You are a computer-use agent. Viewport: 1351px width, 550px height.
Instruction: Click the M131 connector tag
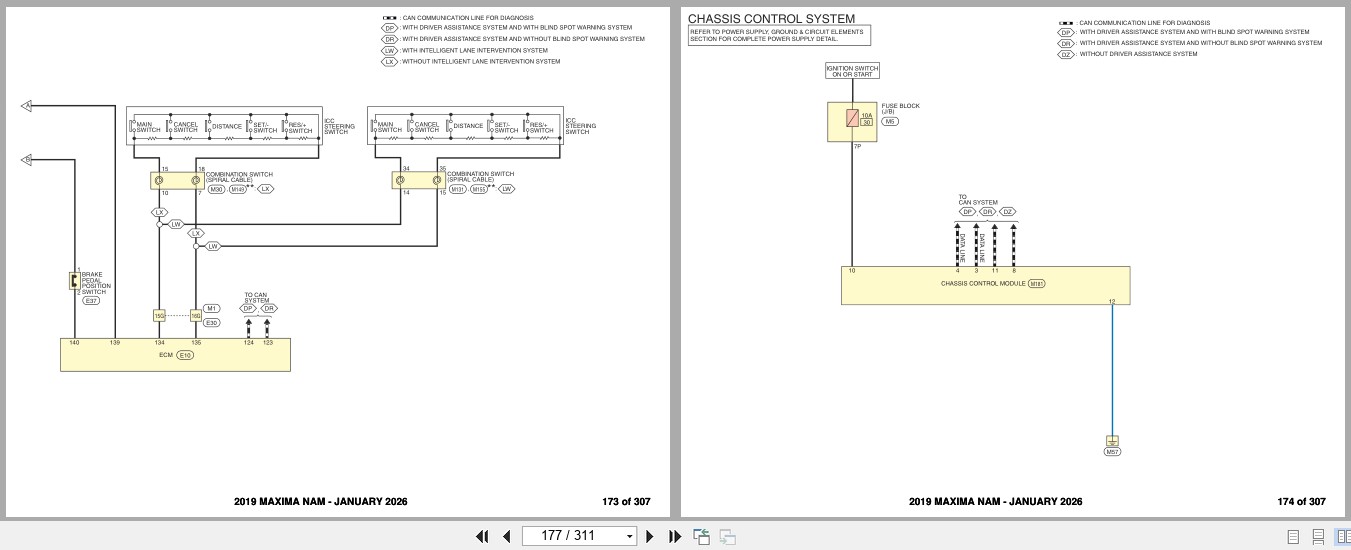pos(457,189)
